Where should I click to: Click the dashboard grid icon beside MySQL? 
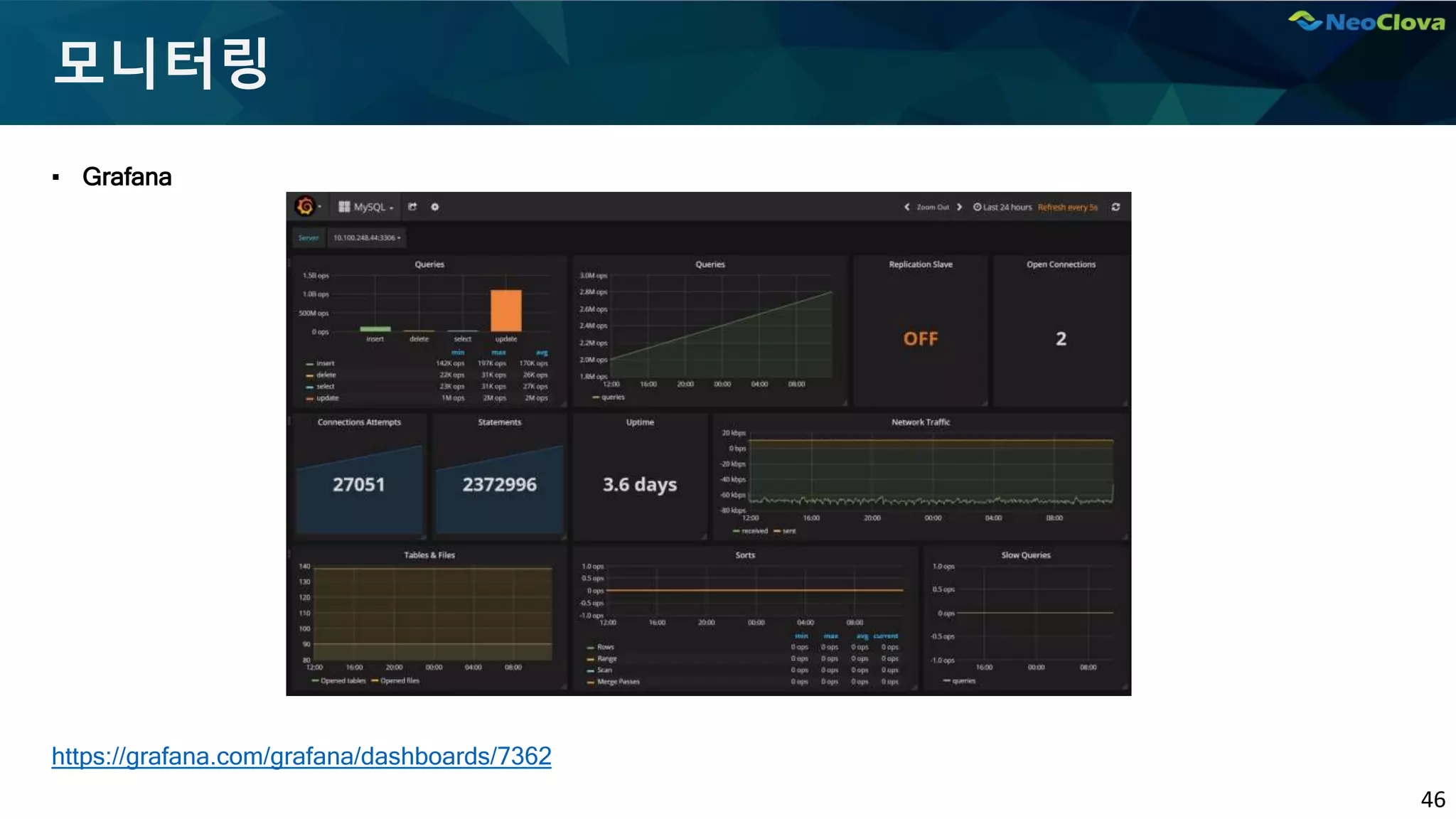pyautogui.click(x=344, y=207)
